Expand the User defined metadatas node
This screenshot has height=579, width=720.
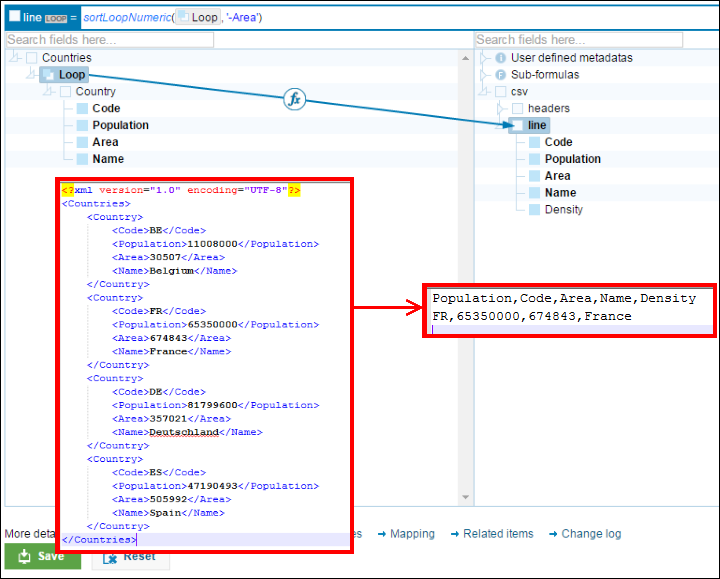[x=485, y=58]
